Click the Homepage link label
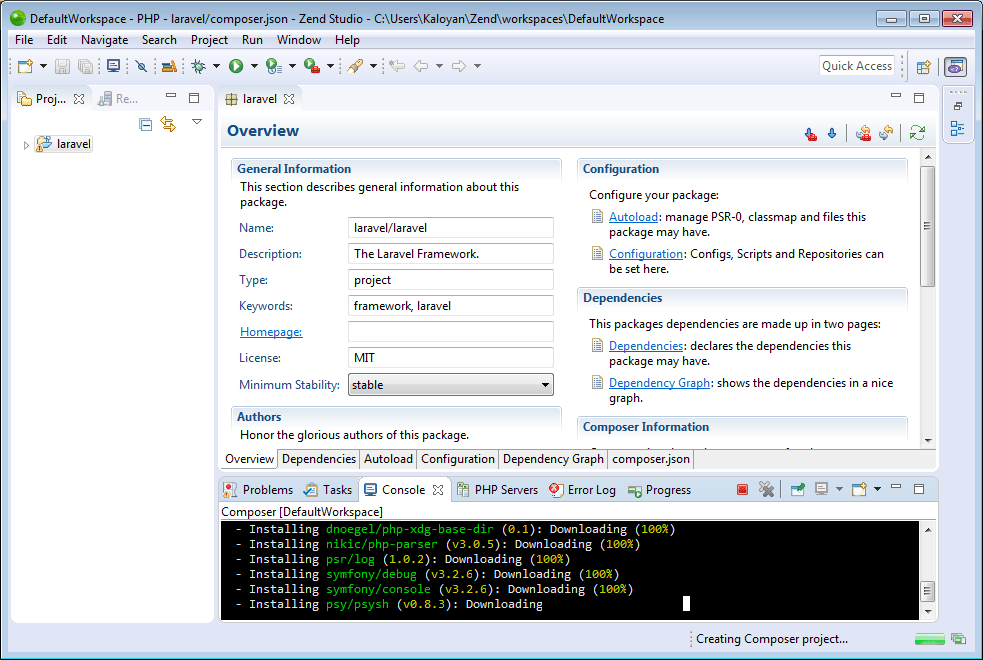The height and width of the screenshot is (660, 983). click(x=270, y=331)
